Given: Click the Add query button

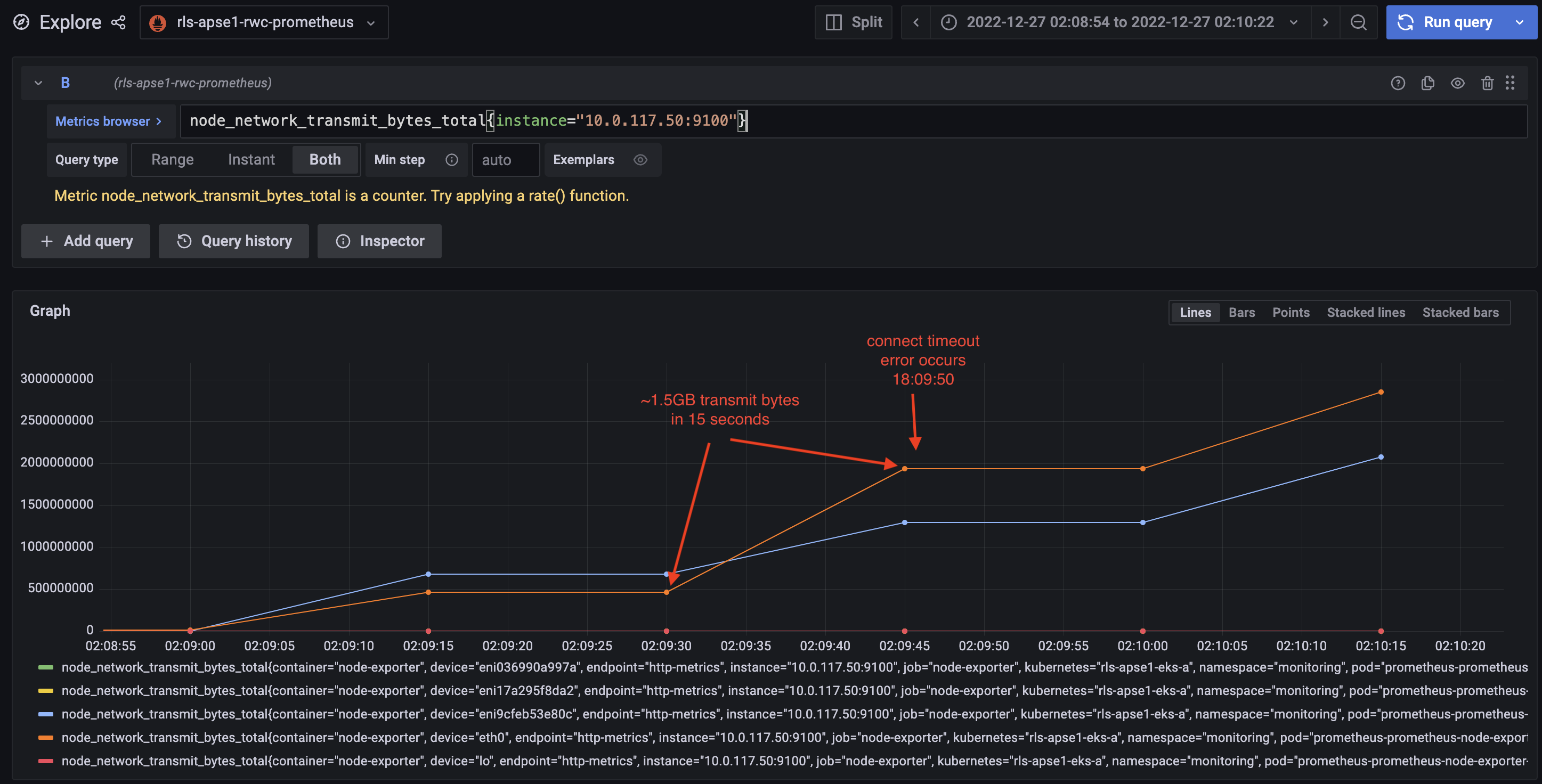Looking at the screenshot, I should 86,241.
